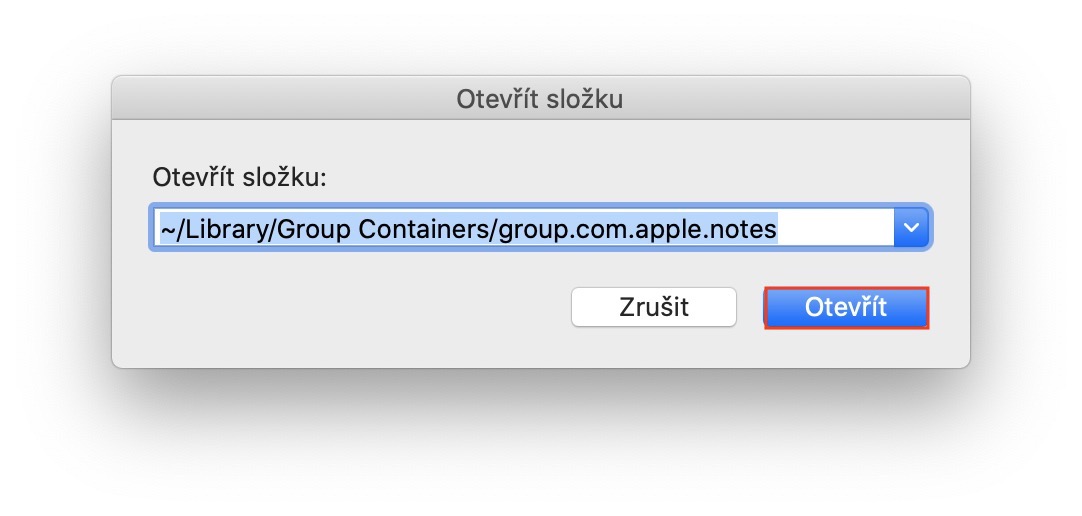Image resolution: width=1082 pixels, height=516 pixels.
Task: Open recent paths via combo box chevron
Action: pos(910,228)
